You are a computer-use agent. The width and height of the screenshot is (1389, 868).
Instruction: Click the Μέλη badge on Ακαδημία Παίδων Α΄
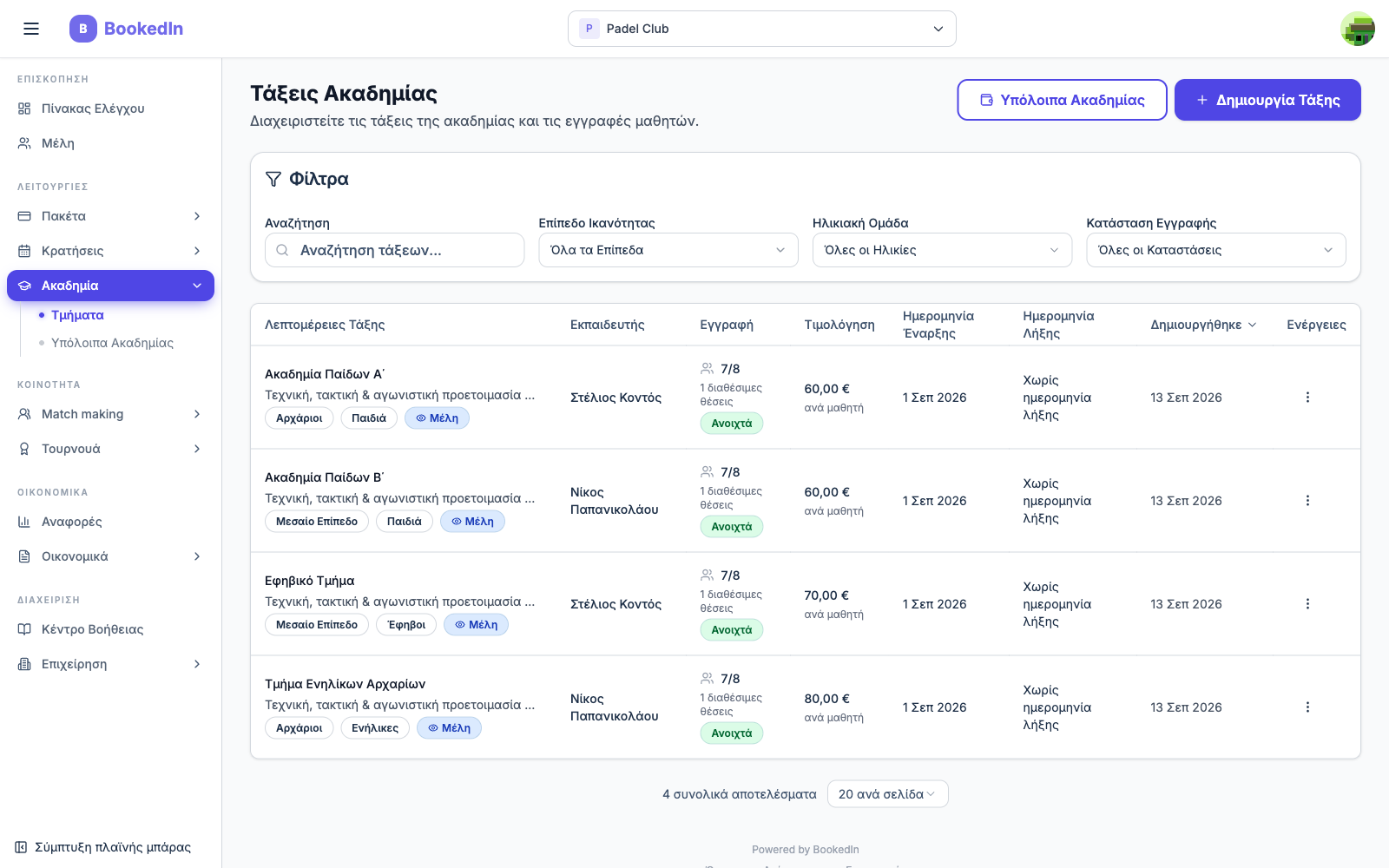(x=437, y=418)
